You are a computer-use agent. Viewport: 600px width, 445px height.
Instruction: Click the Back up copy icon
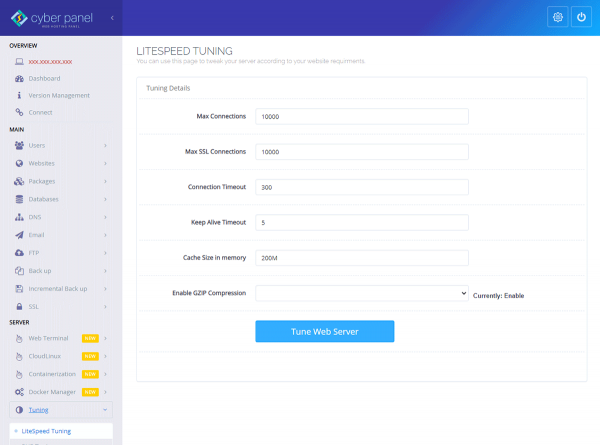tap(19, 271)
